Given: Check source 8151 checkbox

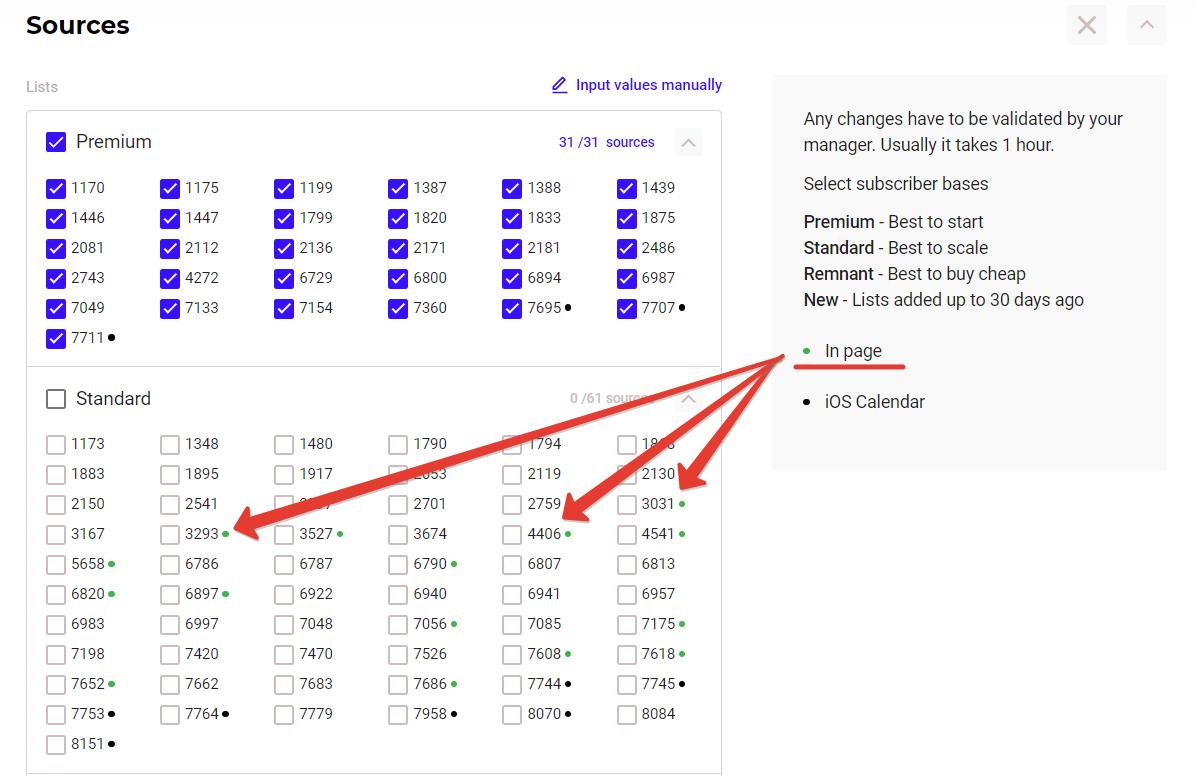Looking at the screenshot, I should (56, 745).
